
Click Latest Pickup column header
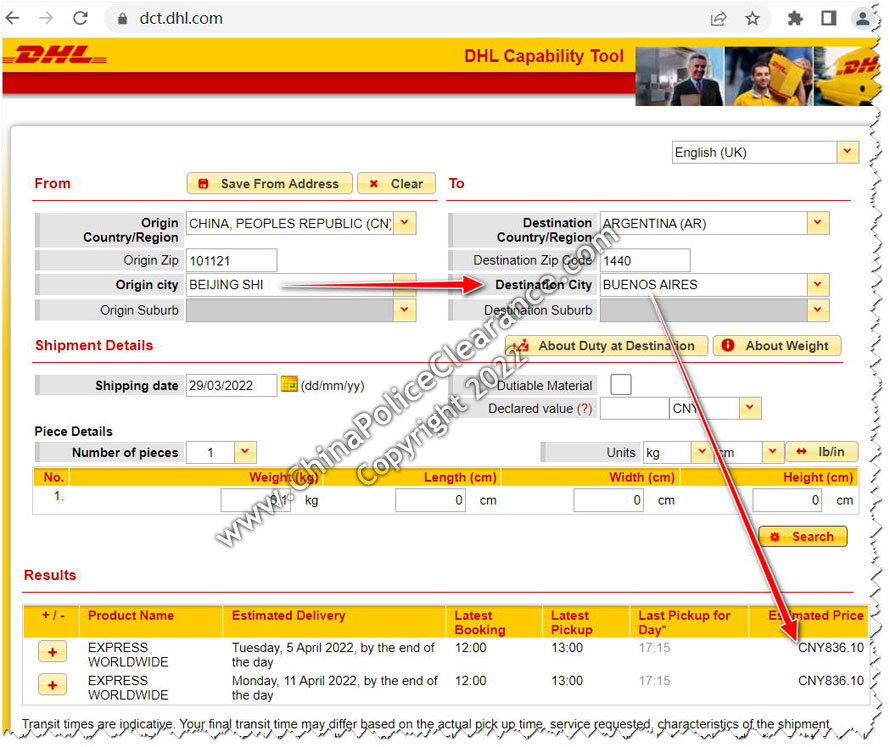point(572,623)
